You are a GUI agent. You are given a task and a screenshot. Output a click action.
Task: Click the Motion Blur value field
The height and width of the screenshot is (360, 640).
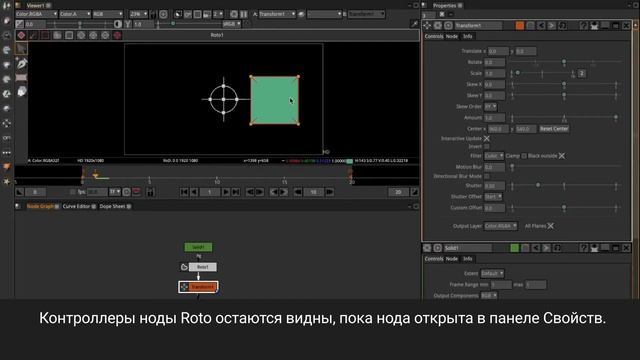[494, 167]
